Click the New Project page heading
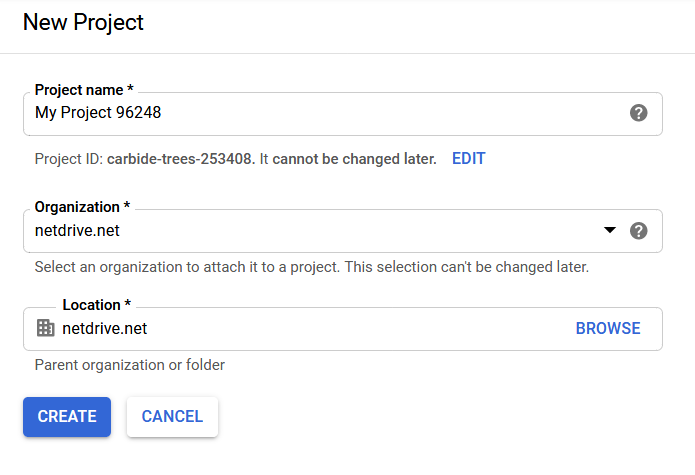 coord(83,22)
